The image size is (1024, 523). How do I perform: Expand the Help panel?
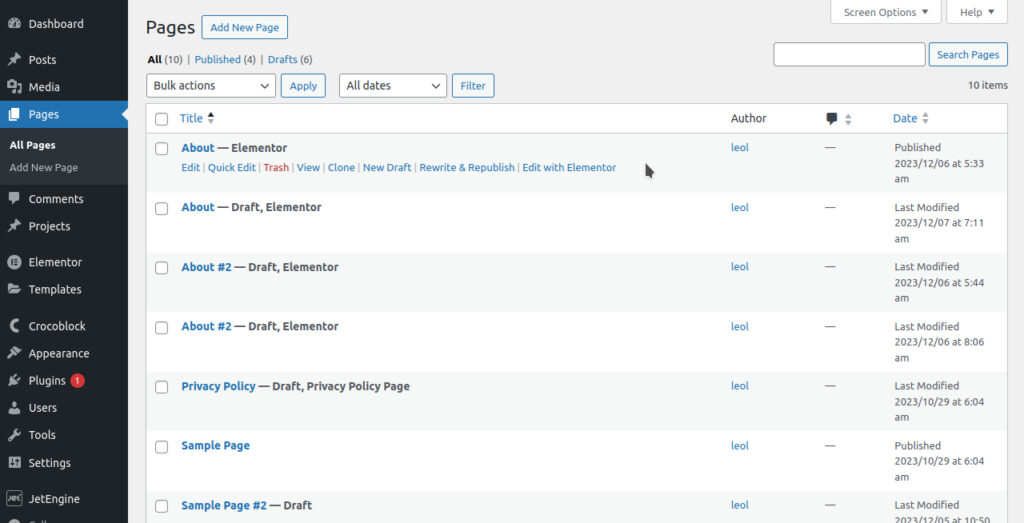977,12
